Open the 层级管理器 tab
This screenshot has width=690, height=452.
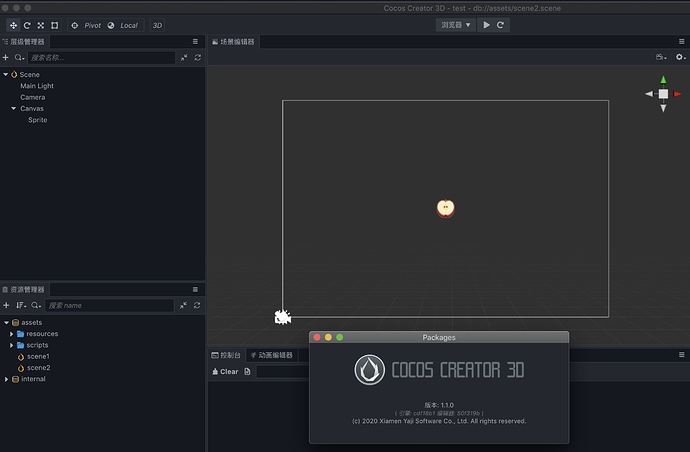(24, 42)
